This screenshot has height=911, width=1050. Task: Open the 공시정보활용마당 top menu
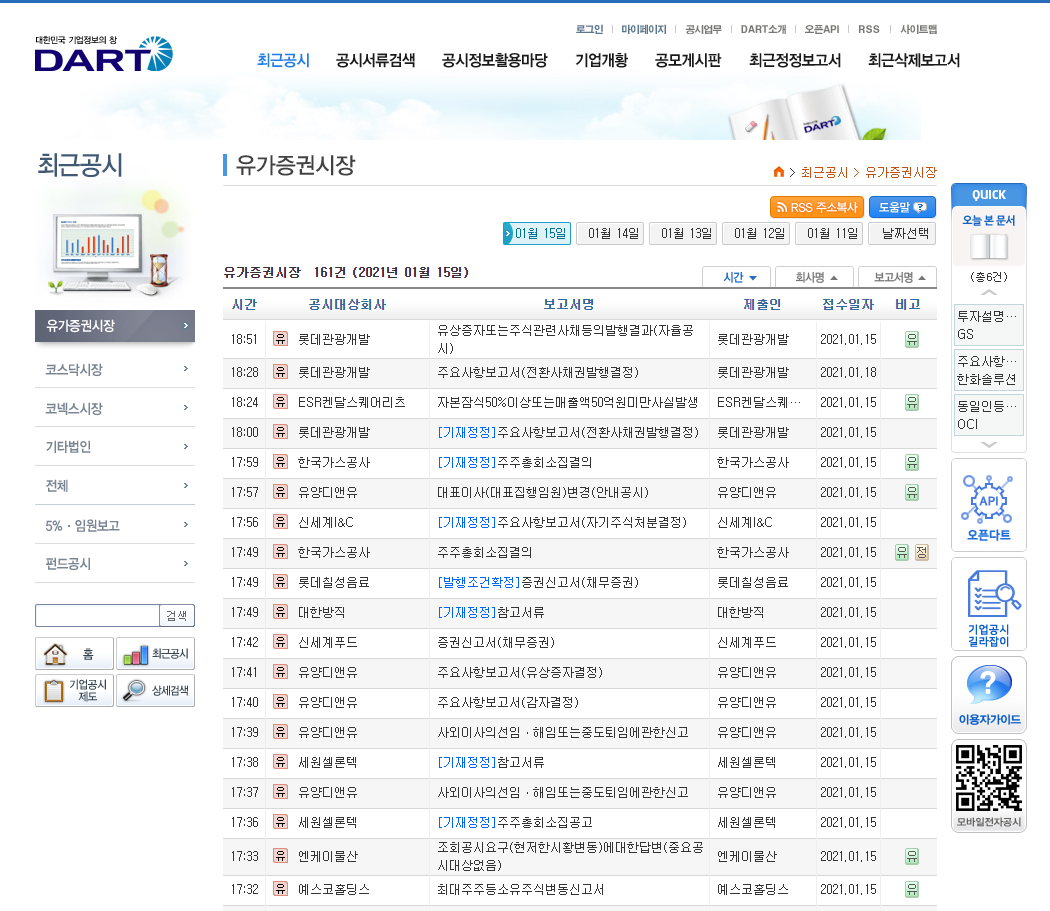(494, 60)
